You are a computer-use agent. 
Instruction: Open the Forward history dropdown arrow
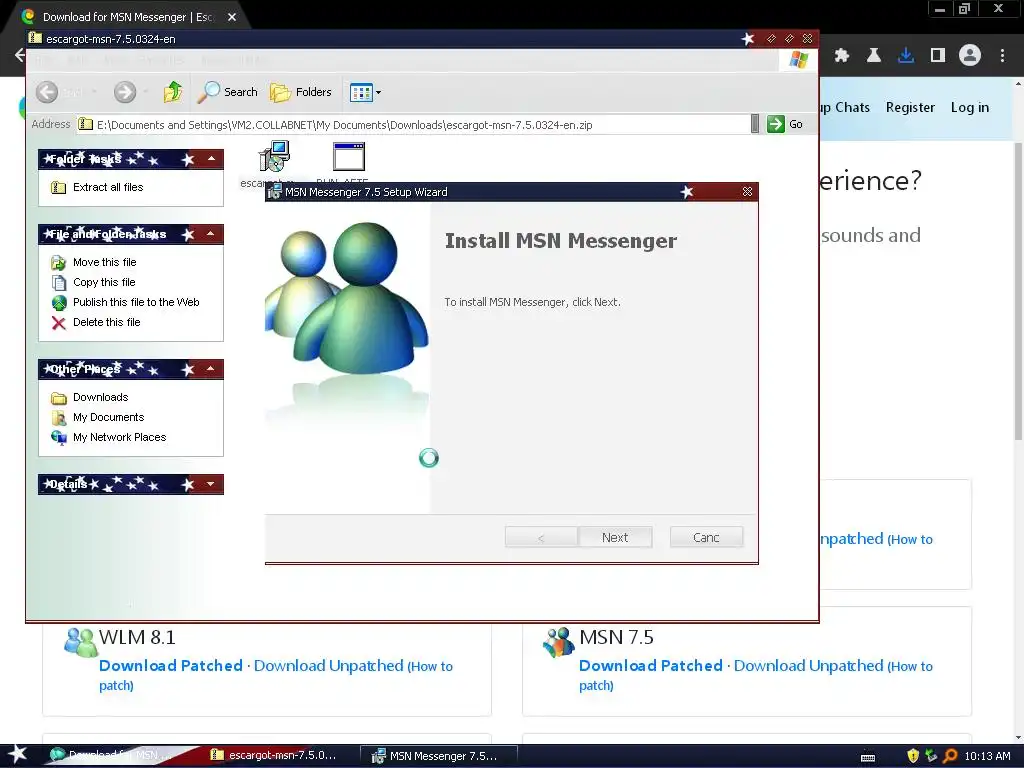click(146, 92)
